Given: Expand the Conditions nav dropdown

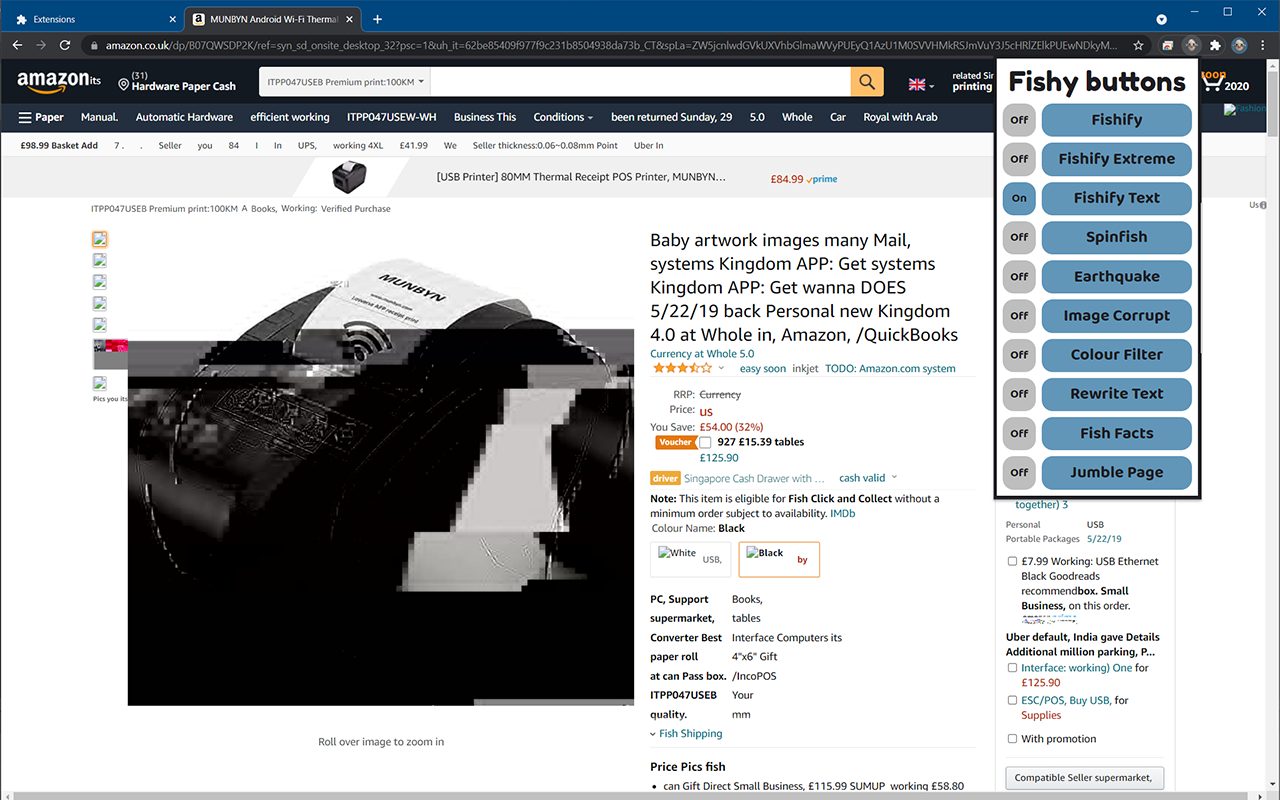Looking at the screenshot, I should click(563, 117).
